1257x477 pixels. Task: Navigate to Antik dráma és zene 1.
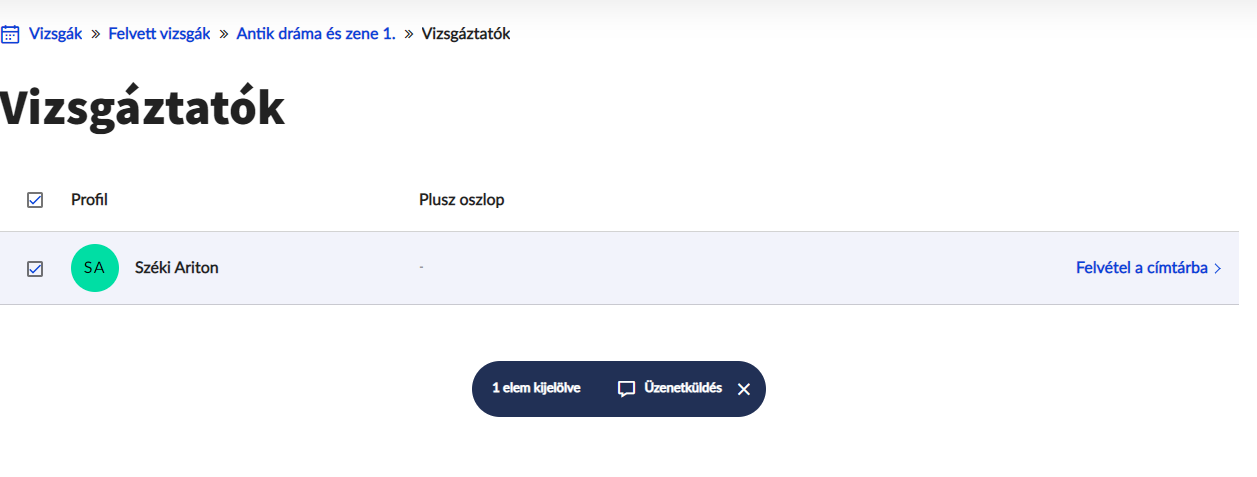(316, 34)
